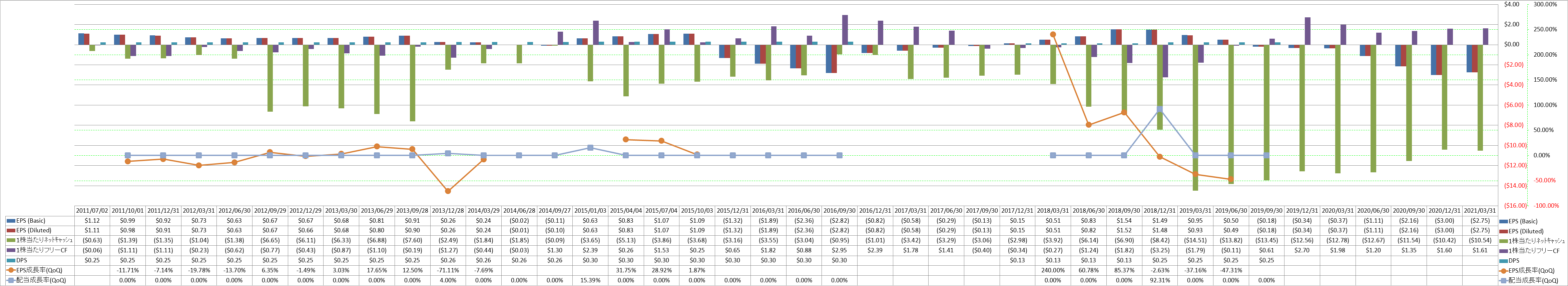The height and width of the screenshot is (286, 1568).
Task: Click the 2018/12/31 date column header
Action: [1159, 211]
